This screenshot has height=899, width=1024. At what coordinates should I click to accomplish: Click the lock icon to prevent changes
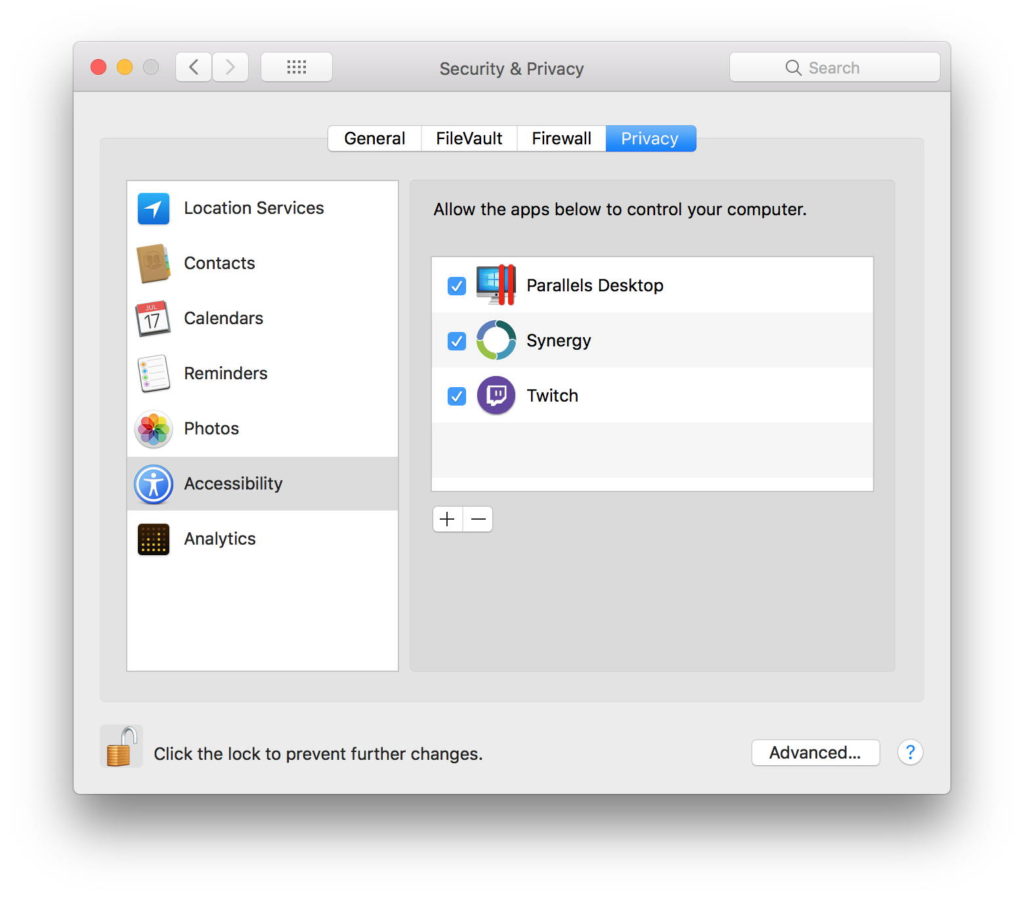[121, 747]
